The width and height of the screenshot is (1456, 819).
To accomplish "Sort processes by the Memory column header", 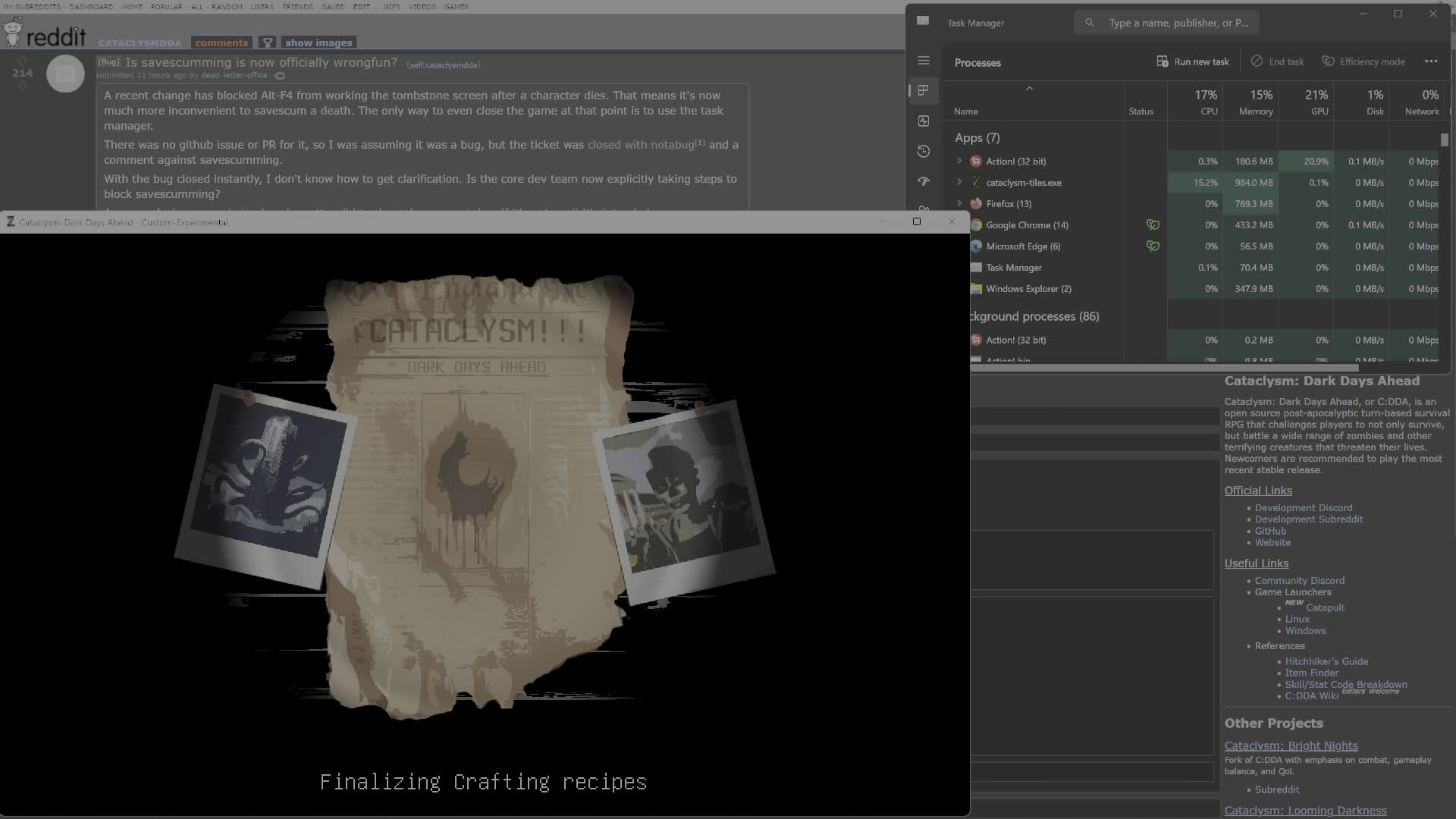I will [1250, 102].
